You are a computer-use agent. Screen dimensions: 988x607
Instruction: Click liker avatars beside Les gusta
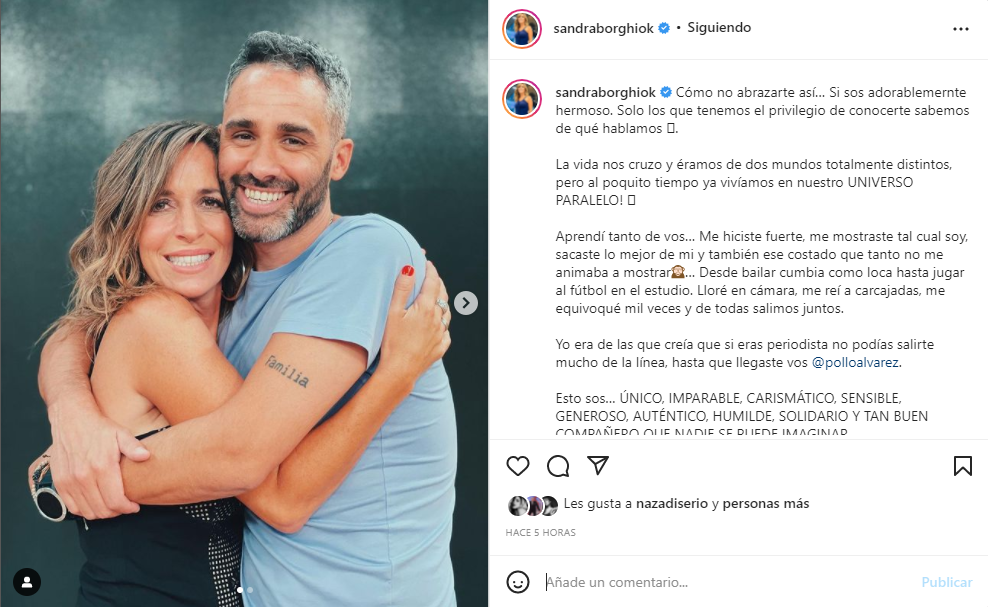533,505
